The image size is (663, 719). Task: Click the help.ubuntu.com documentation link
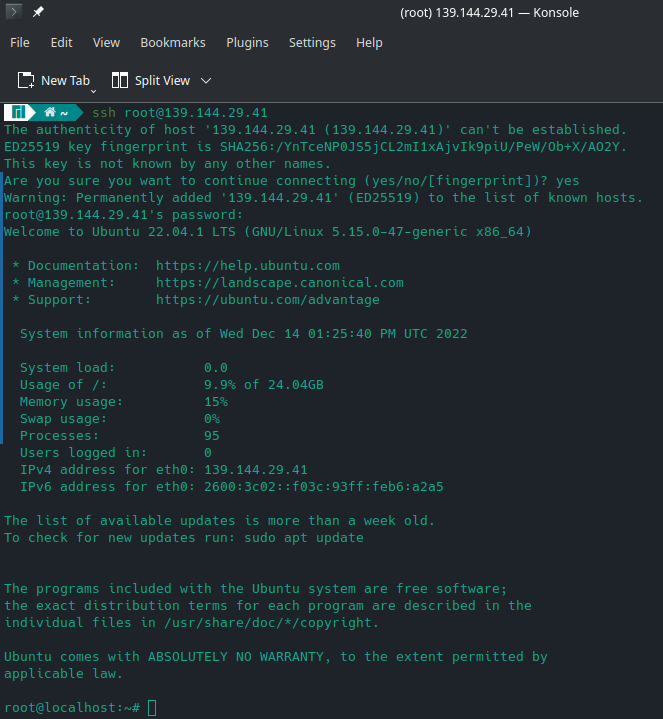click(x=248, y=266)
